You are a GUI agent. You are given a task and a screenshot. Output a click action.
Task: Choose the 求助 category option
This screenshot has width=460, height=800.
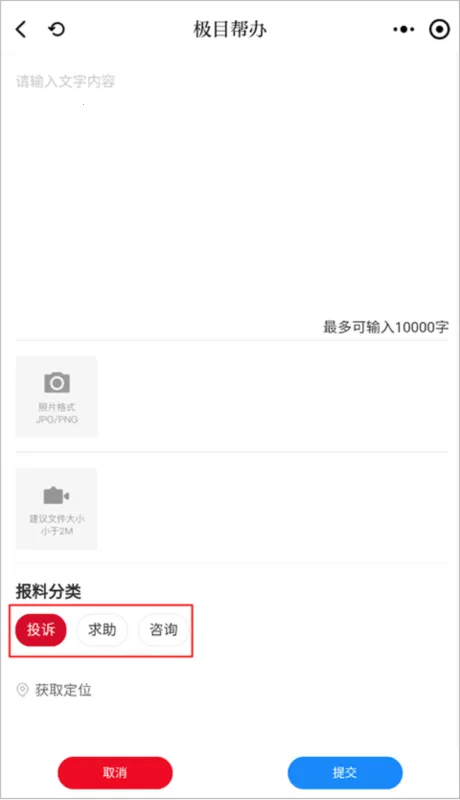(102, 630)
